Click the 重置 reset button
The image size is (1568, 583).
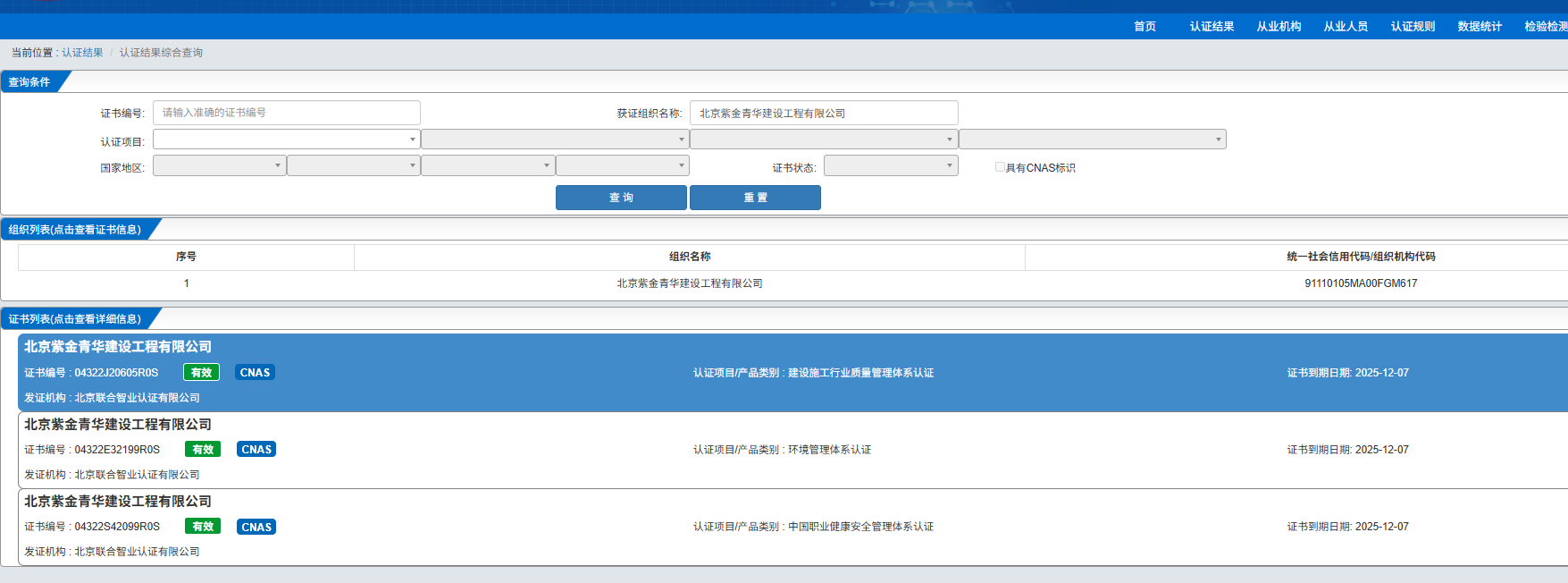click(755, 198)
